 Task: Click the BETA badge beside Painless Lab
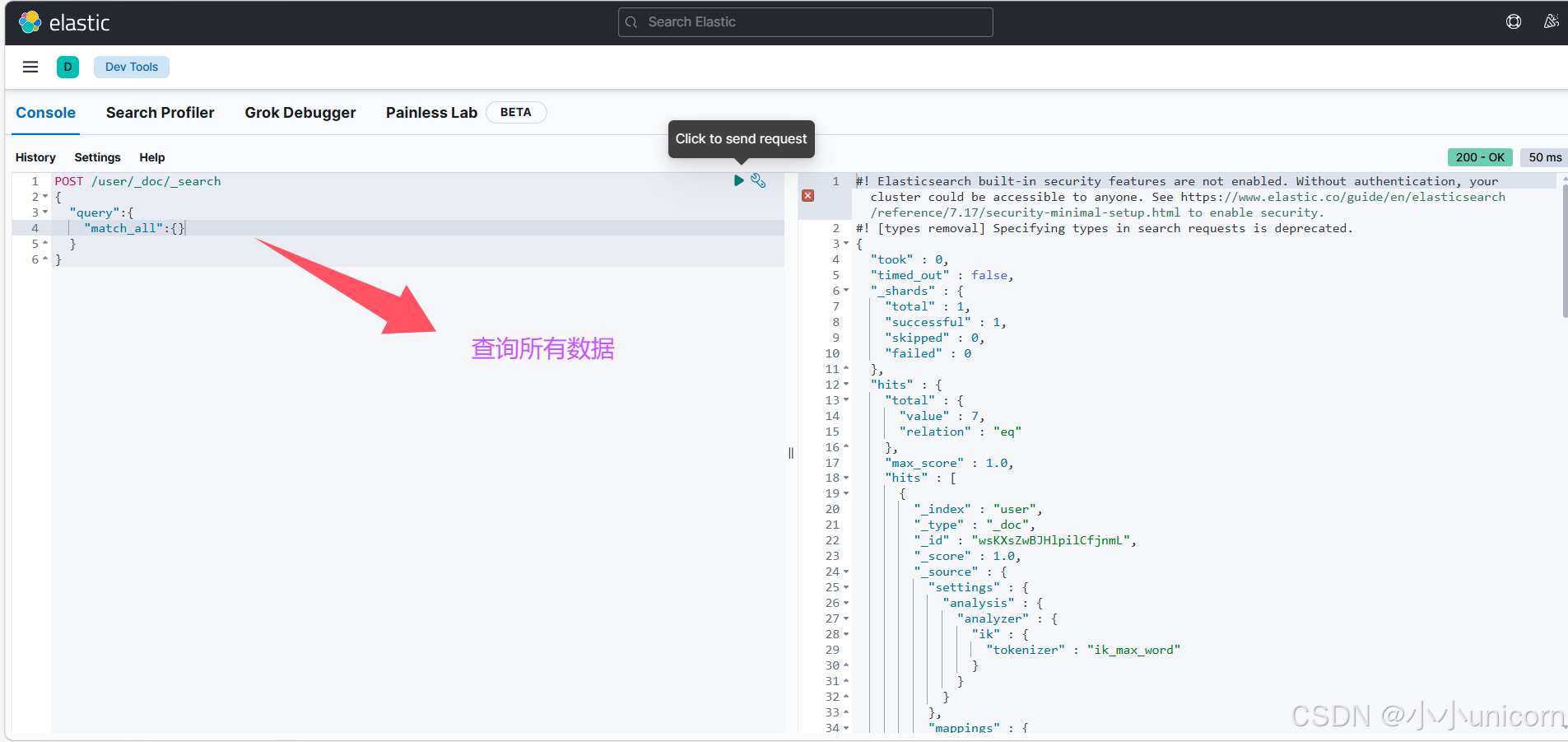tap(516, 113)
